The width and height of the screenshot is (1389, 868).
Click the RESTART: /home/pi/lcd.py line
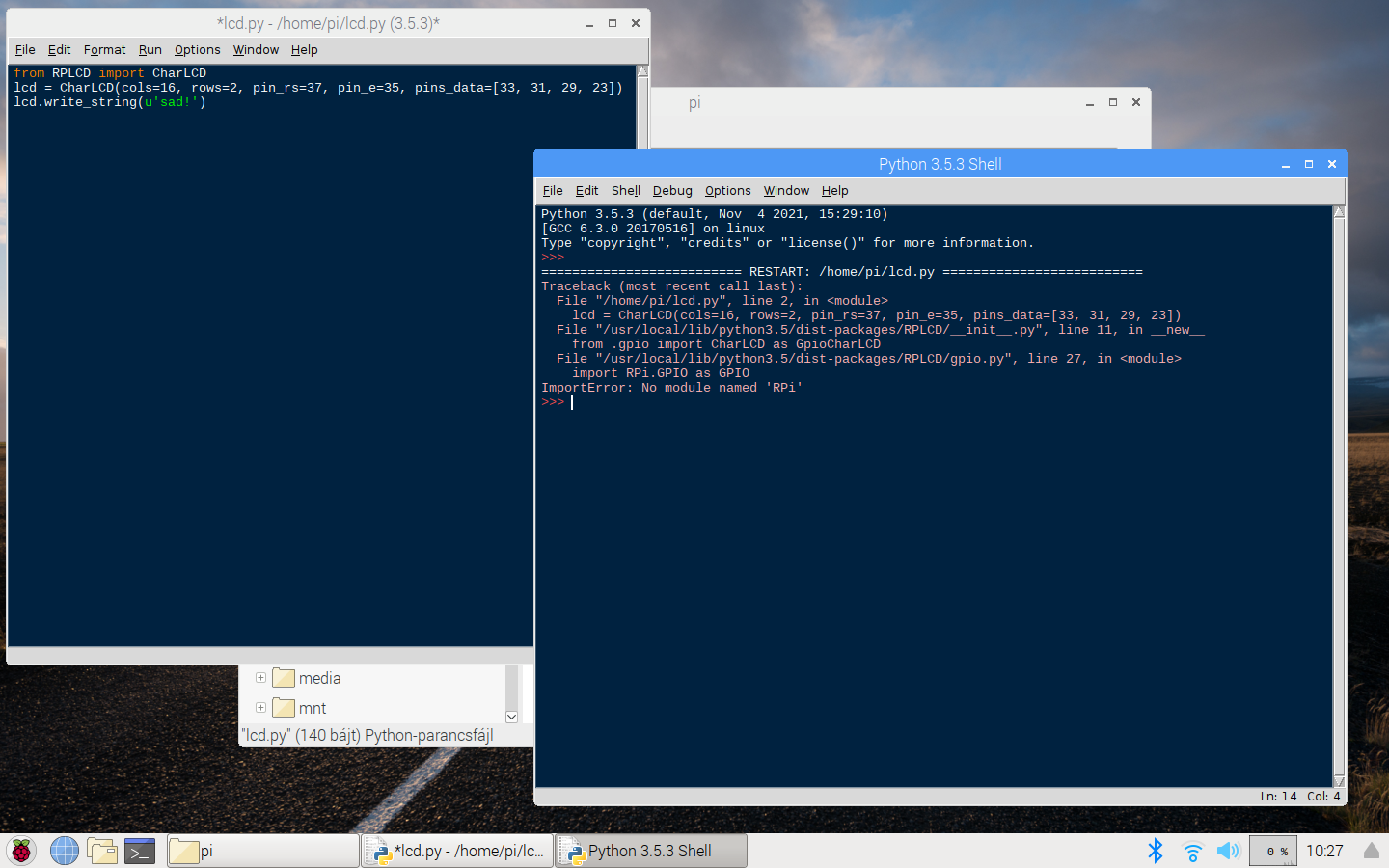(842, 272)
